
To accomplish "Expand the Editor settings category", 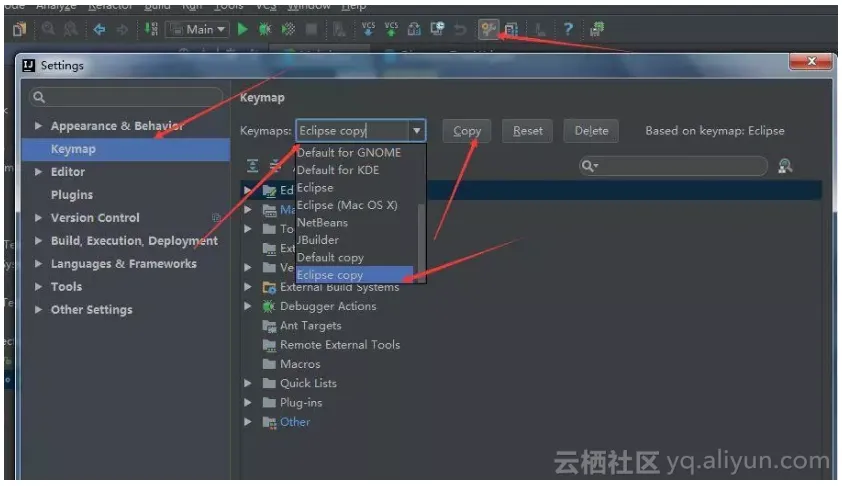I will [39, 172].
